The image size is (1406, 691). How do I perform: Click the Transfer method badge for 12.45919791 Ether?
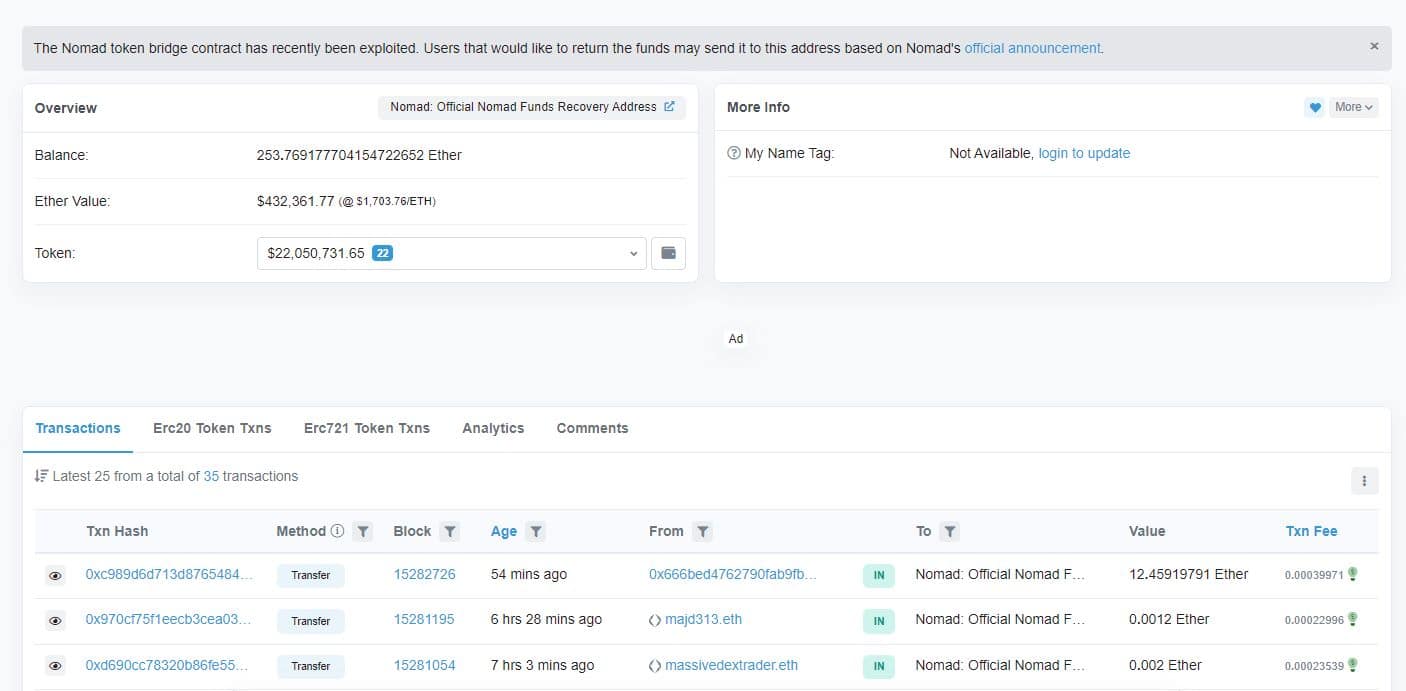click(311, 576)
